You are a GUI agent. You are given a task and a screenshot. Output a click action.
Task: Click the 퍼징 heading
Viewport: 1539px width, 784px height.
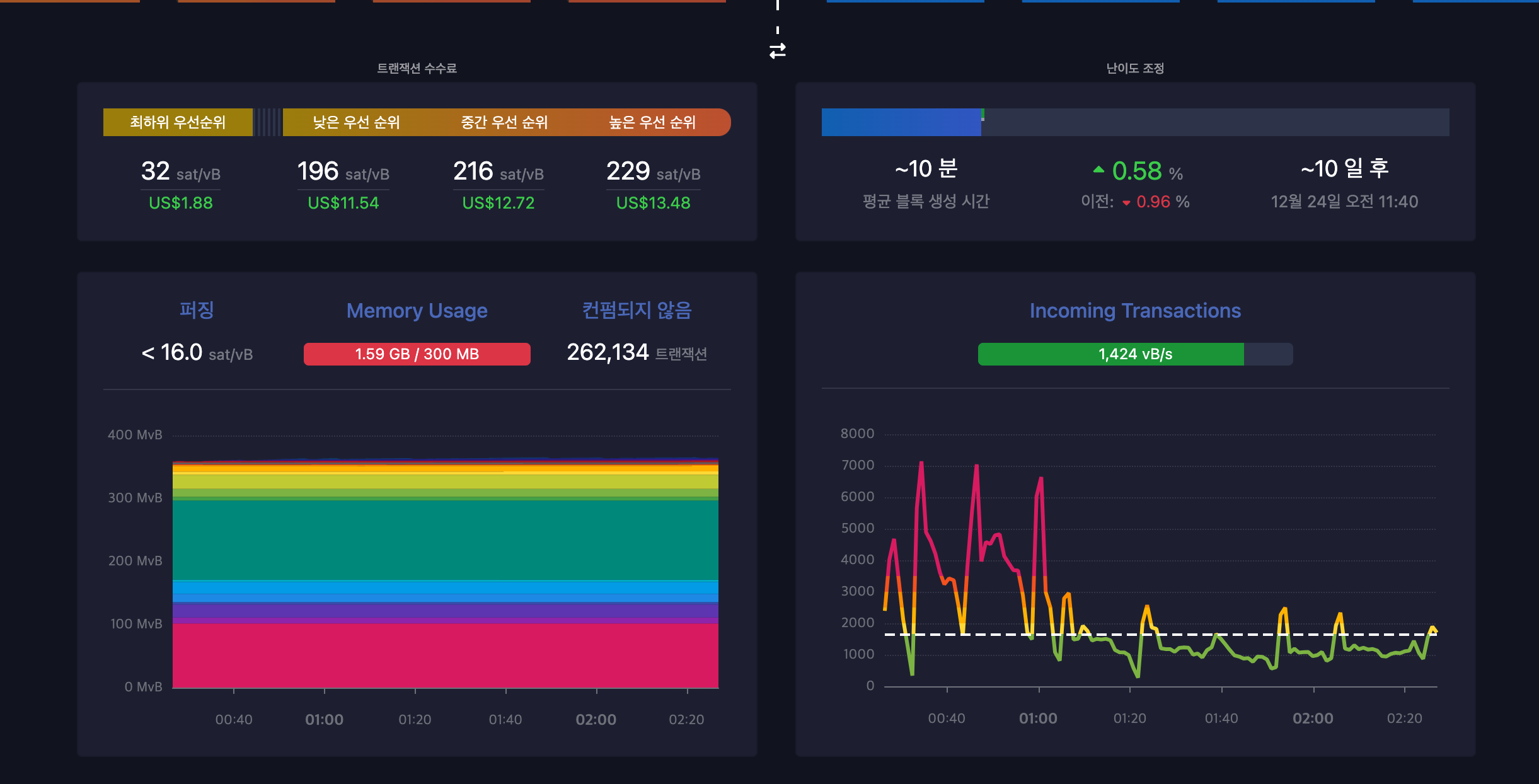pos(197,310)
